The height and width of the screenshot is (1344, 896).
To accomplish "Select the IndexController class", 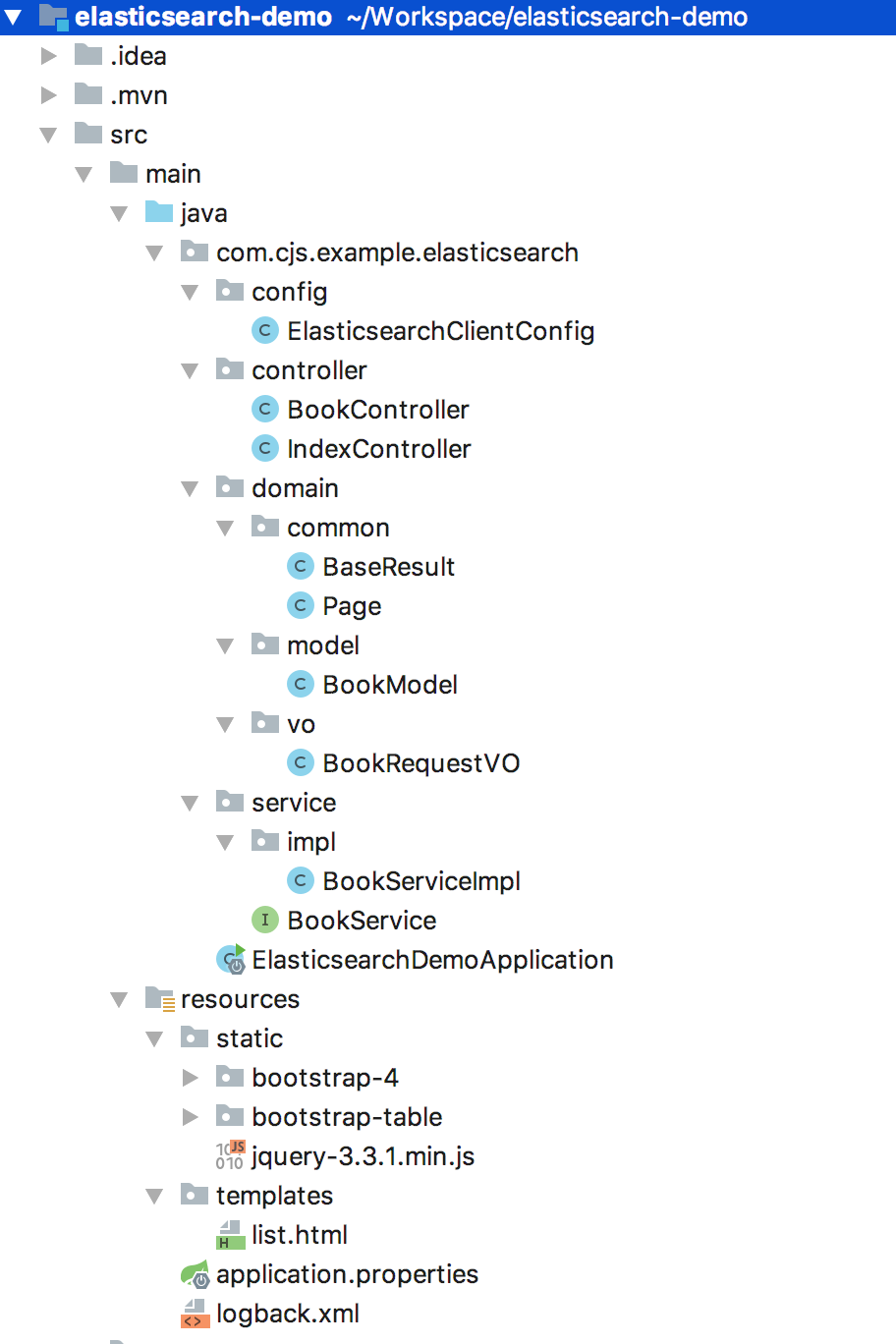I will click(x=378, y=449).
